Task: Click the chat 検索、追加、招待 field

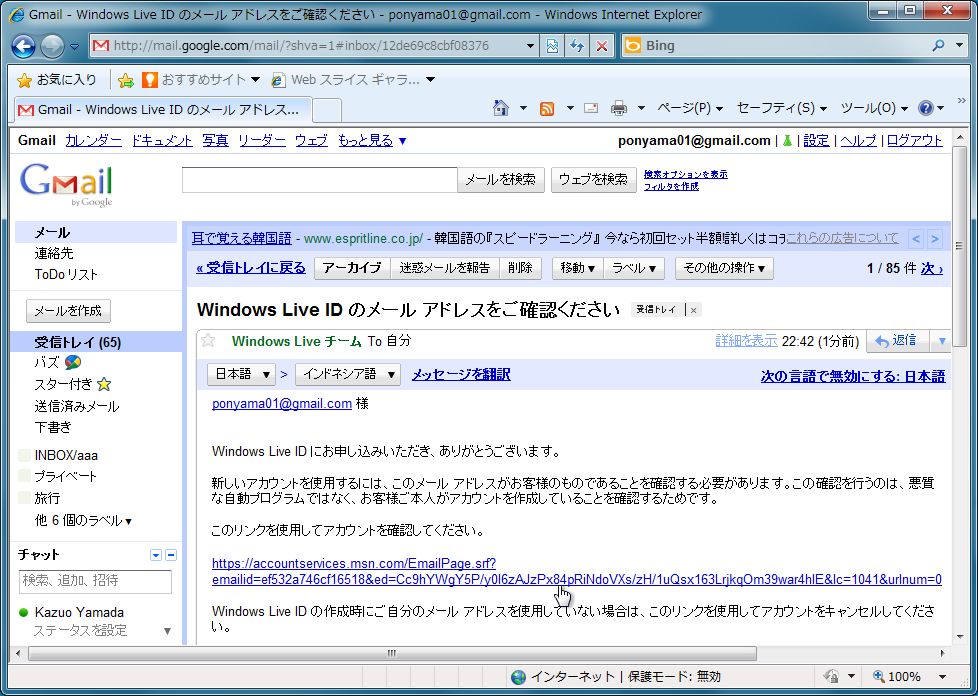Action: pyautogui.click(x=95, y=581)
